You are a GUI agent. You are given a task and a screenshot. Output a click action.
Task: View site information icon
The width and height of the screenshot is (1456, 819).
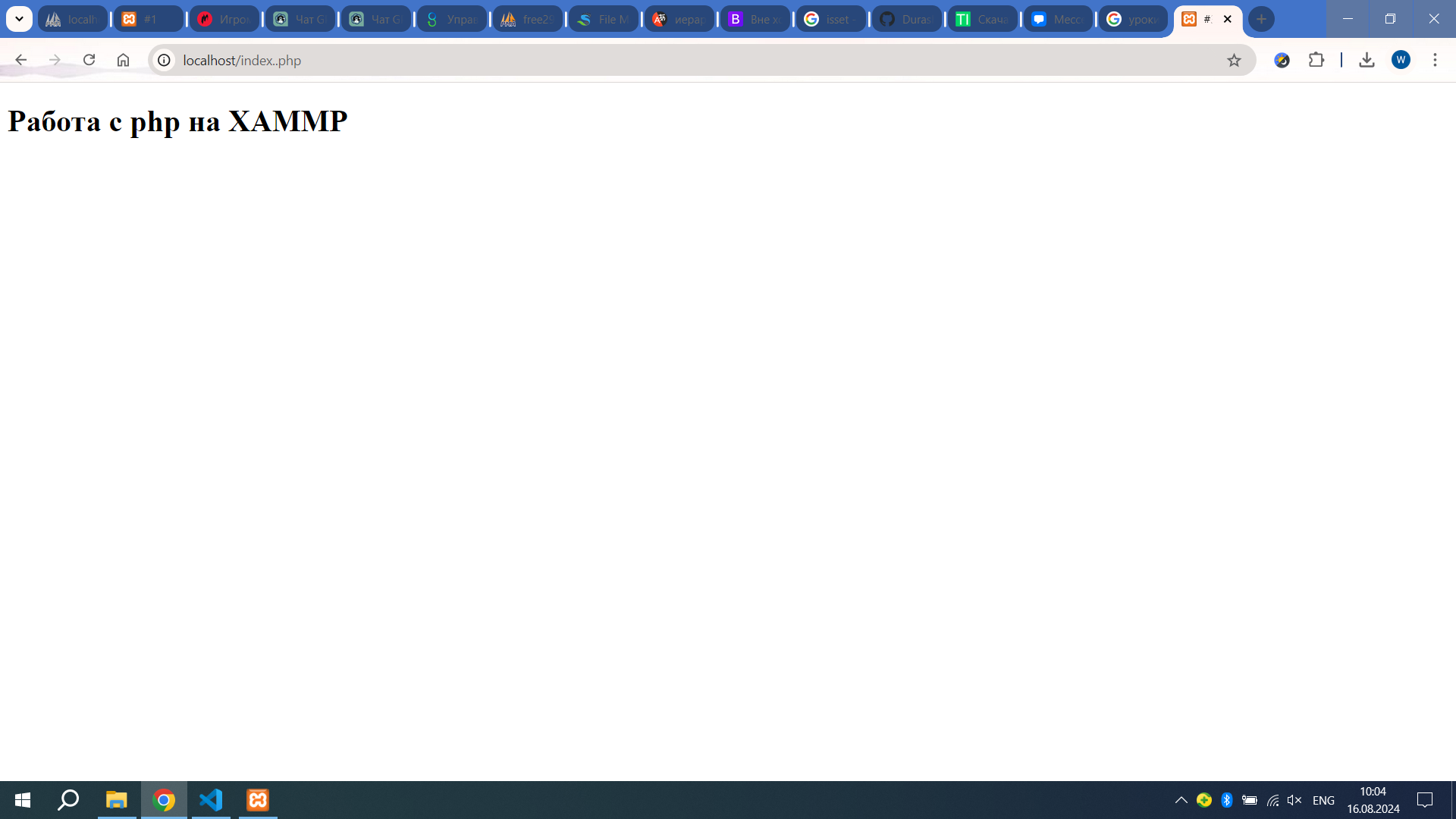164,60
